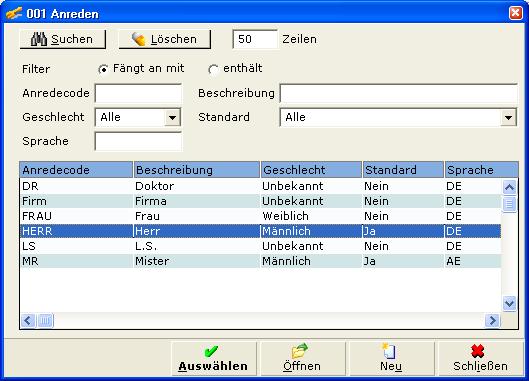Click the eraser Löschen icon
Image resolution: width=529 pixels, height=381 pixels.
point(138,39)
